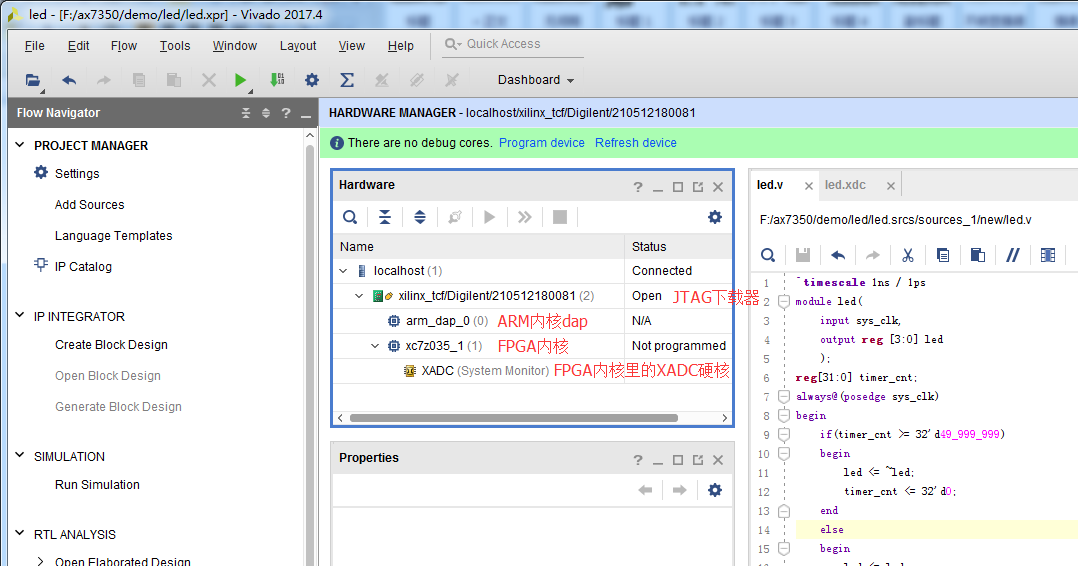Screen dimensions: 1078x566
Task: Expand Open Elaborated Design item
Action: click(x=41, y=561)
